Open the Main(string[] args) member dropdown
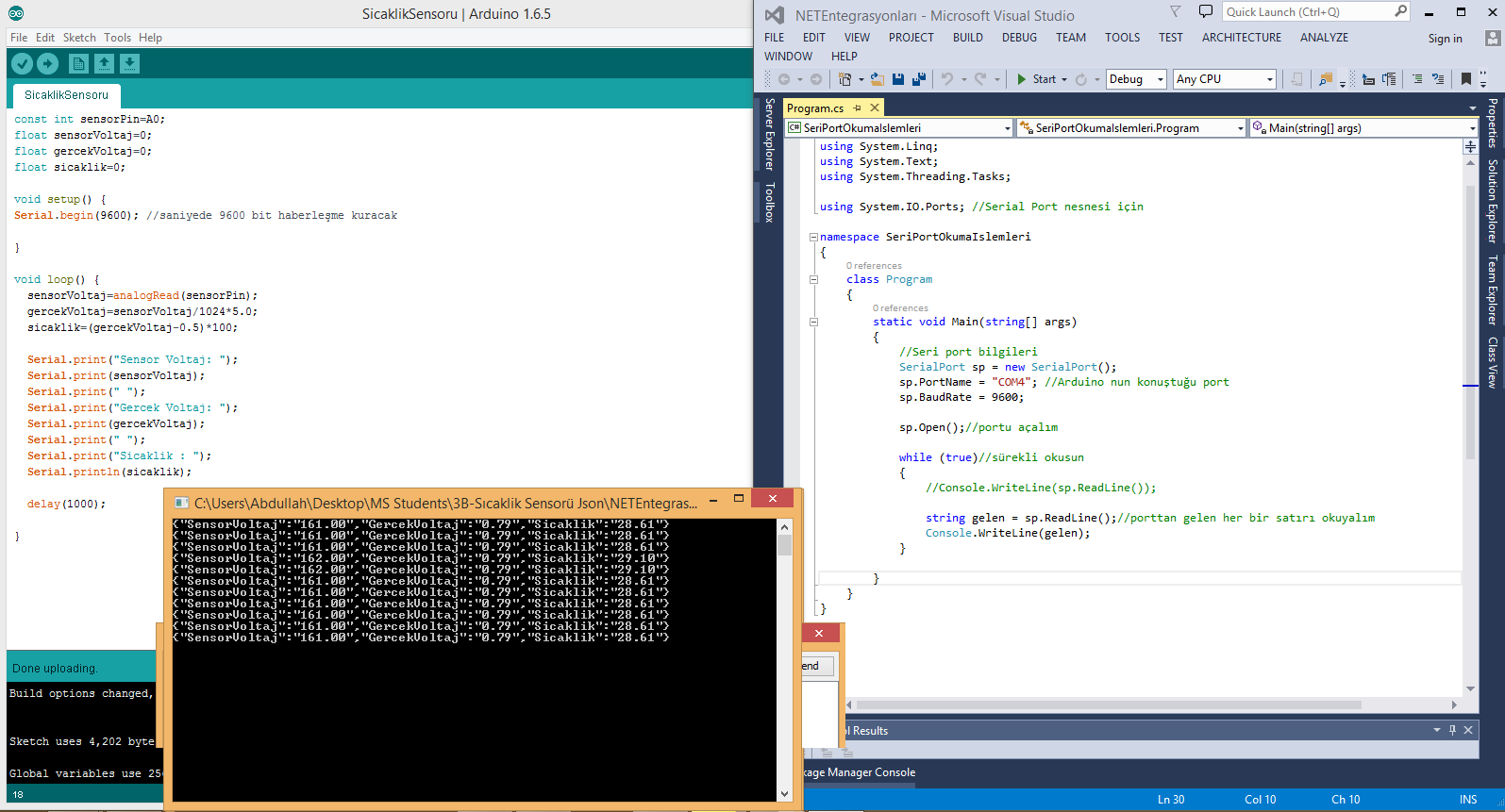 (x=1472, y=128)
